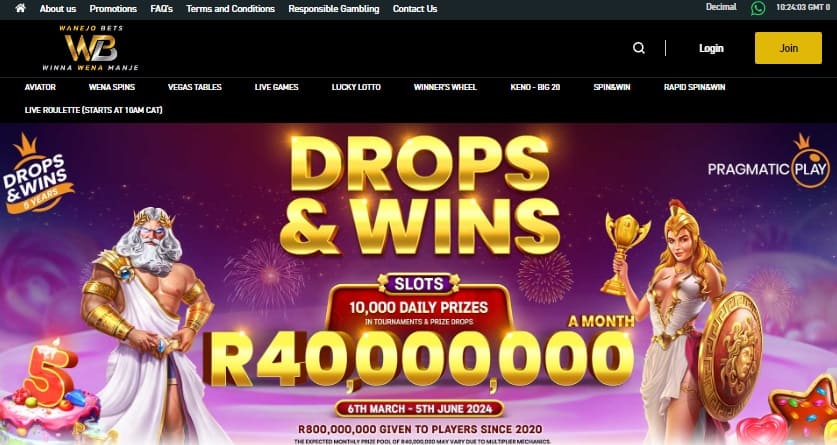Select Vegas Tables from navigation
Viewport: 837px width, 445px height.
194,87
